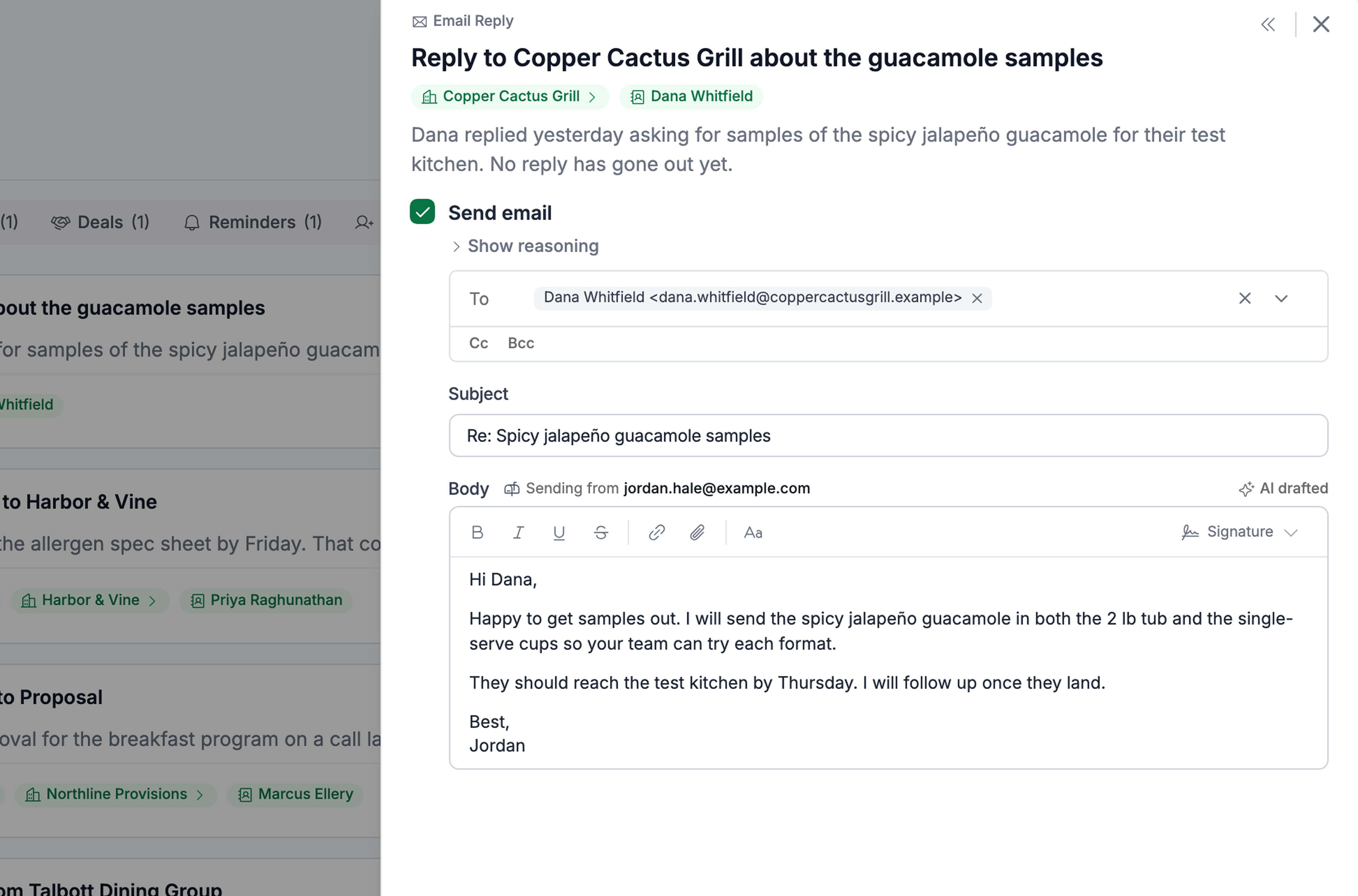The height and width of the screenshot is (896, 1358).
Task: Edit the Subject input field
Action: 888,435
